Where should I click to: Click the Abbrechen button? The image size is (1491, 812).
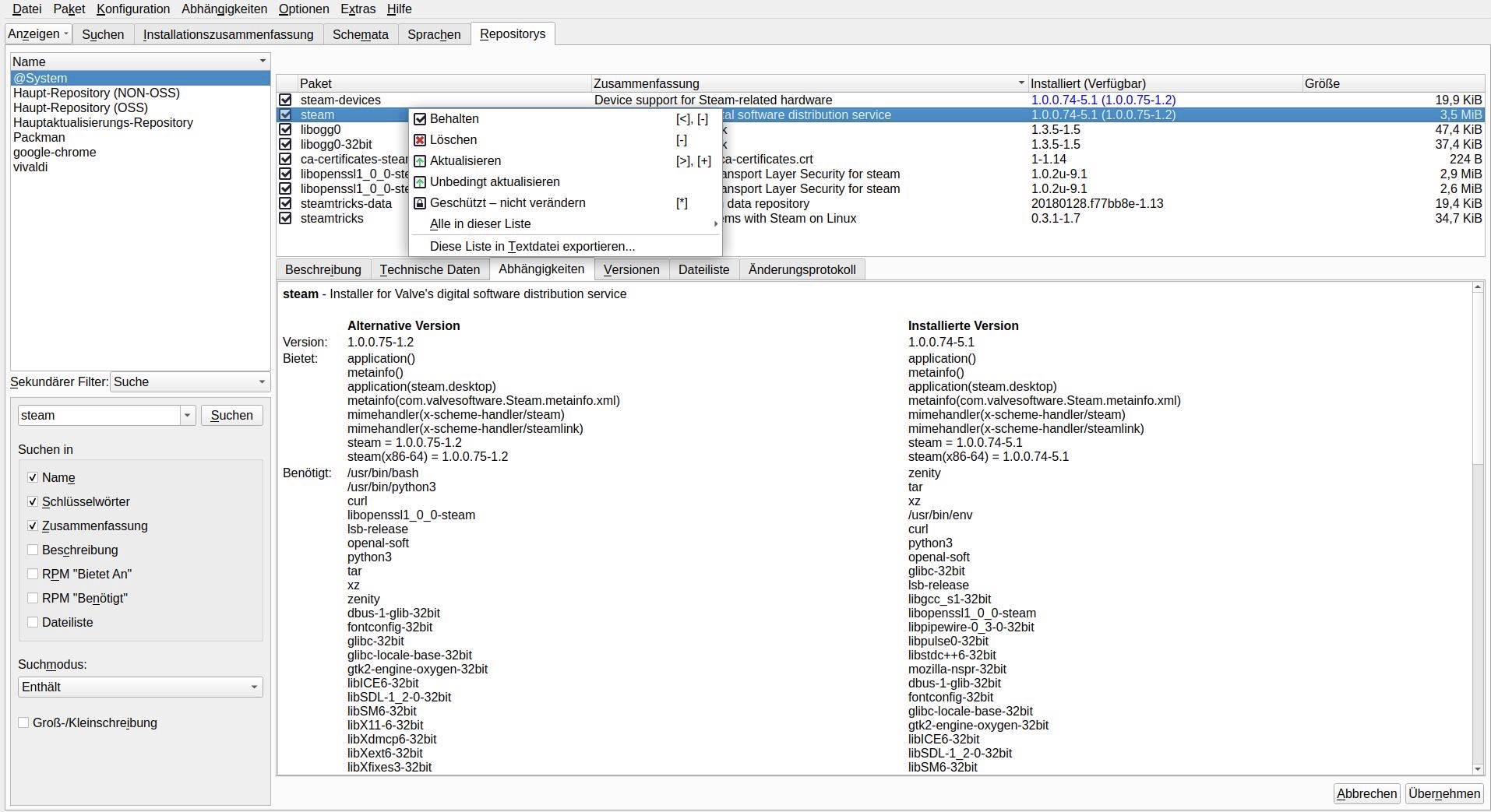(1367, 793)
